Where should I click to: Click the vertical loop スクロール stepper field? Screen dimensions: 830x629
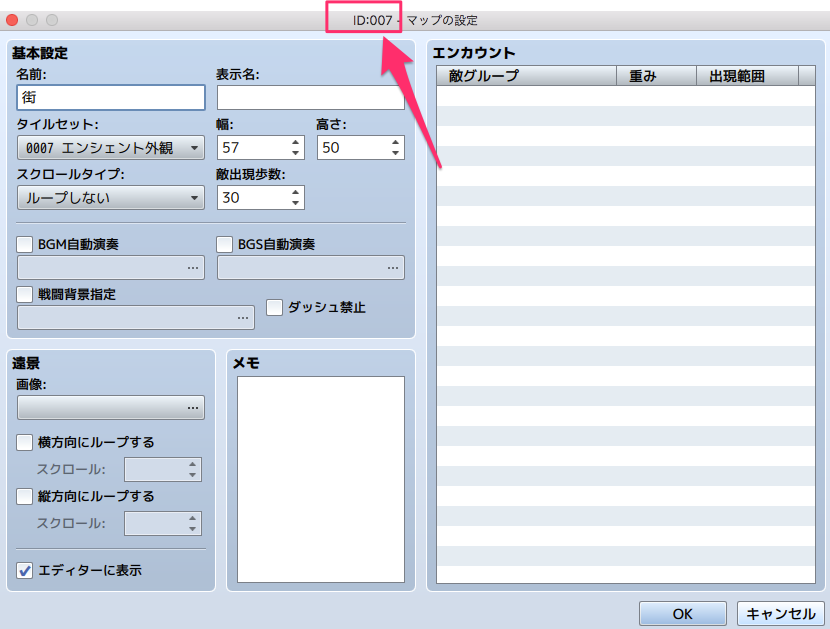click(163, 524)
